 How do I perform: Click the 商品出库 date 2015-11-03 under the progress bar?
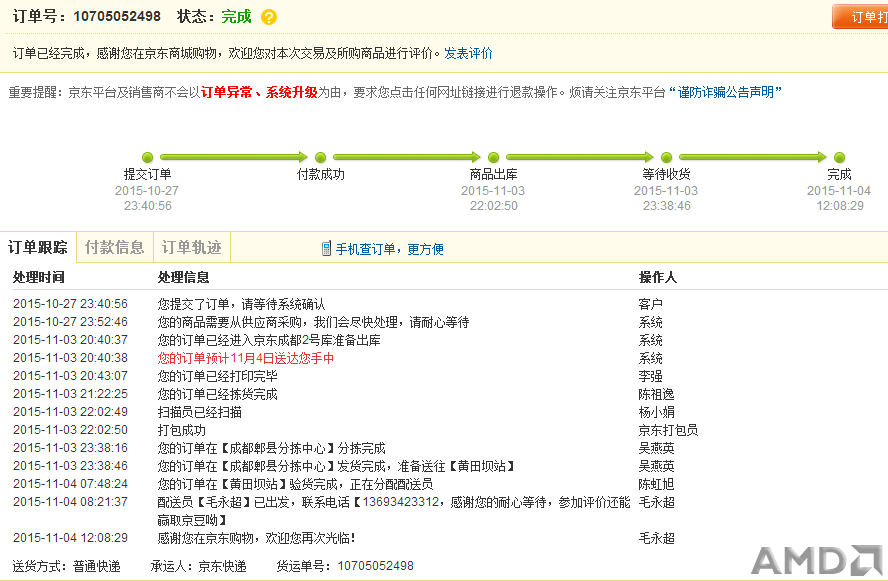493,191
